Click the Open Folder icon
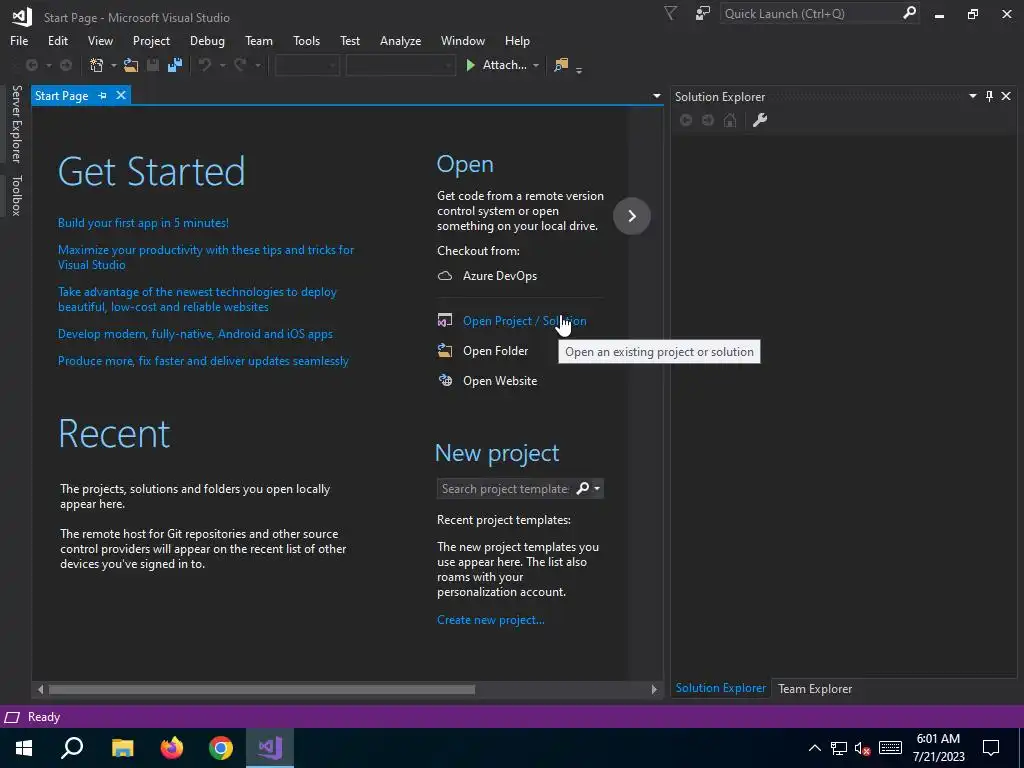 [x=445, y=351]
